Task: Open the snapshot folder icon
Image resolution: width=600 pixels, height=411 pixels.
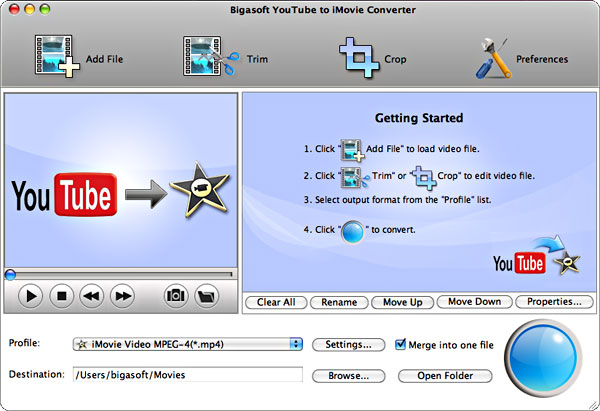Action: 206,296
